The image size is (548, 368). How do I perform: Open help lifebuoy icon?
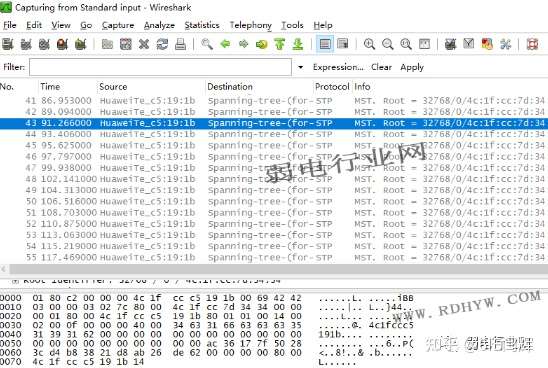(x=532, y=44)
